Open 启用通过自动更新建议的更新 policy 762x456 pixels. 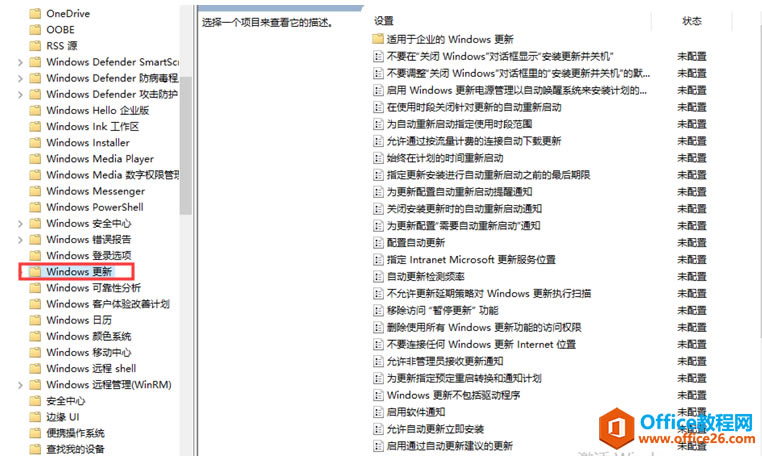click(x=450, y=446)
